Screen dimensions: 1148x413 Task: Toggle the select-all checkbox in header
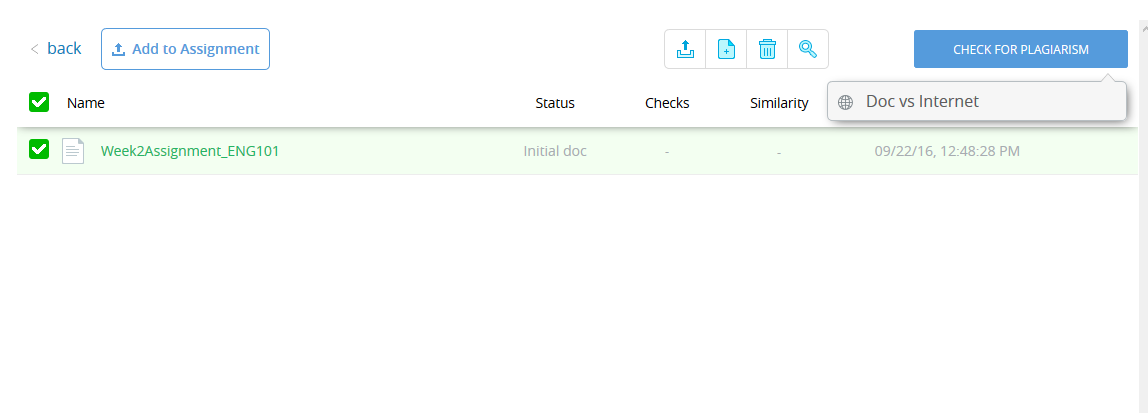[39, 102]
